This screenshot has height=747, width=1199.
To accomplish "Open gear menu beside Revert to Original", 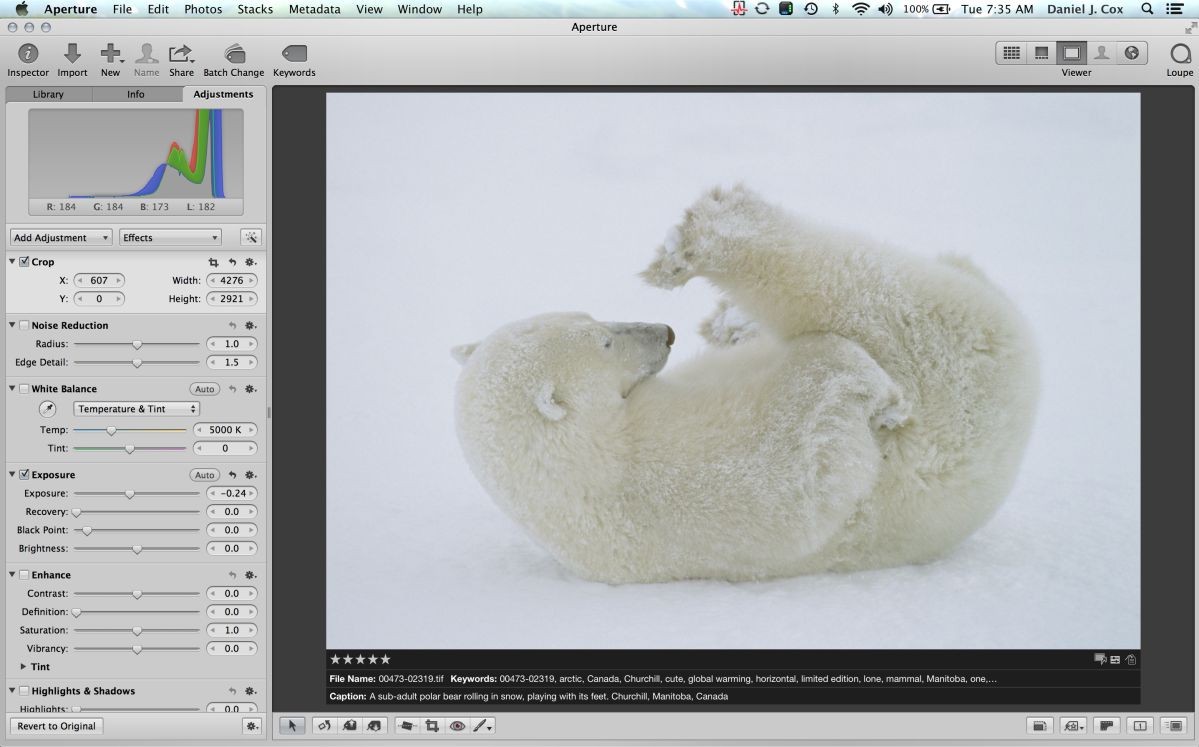I will click(251, 726).
